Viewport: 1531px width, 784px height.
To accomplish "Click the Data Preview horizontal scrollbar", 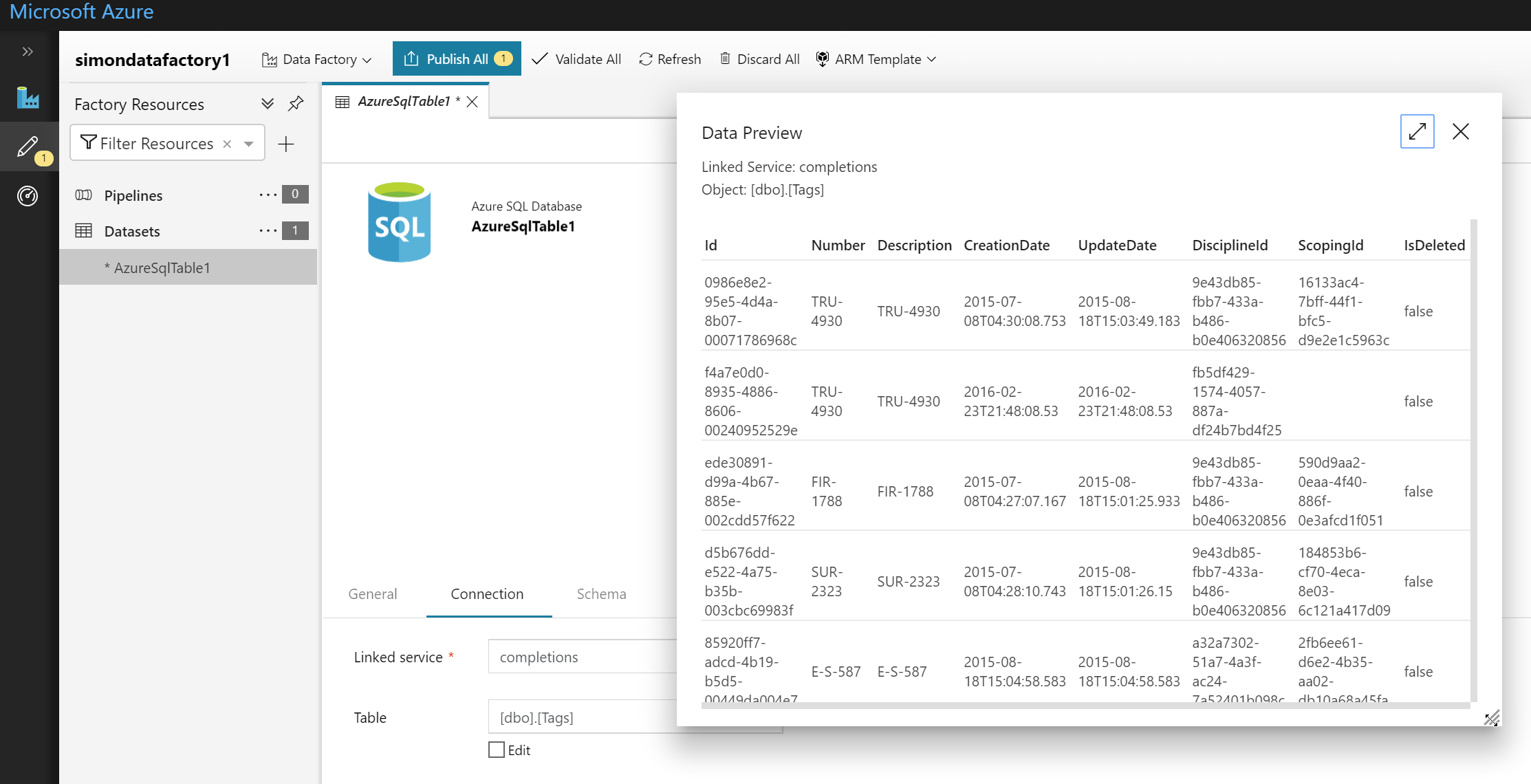I will pyautogui.click(x=1085, y=705).
